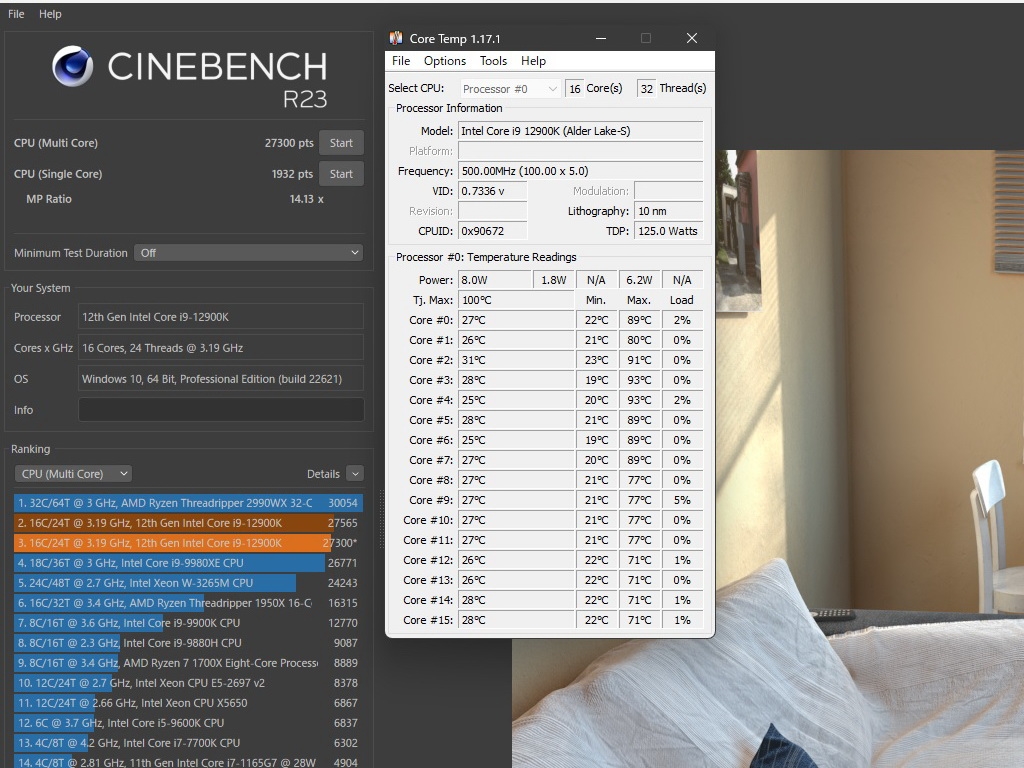Viewport: 1024px width, 768px height.
Task: Click Core #3 max temperature 93°C
Action: click(639, 380)
